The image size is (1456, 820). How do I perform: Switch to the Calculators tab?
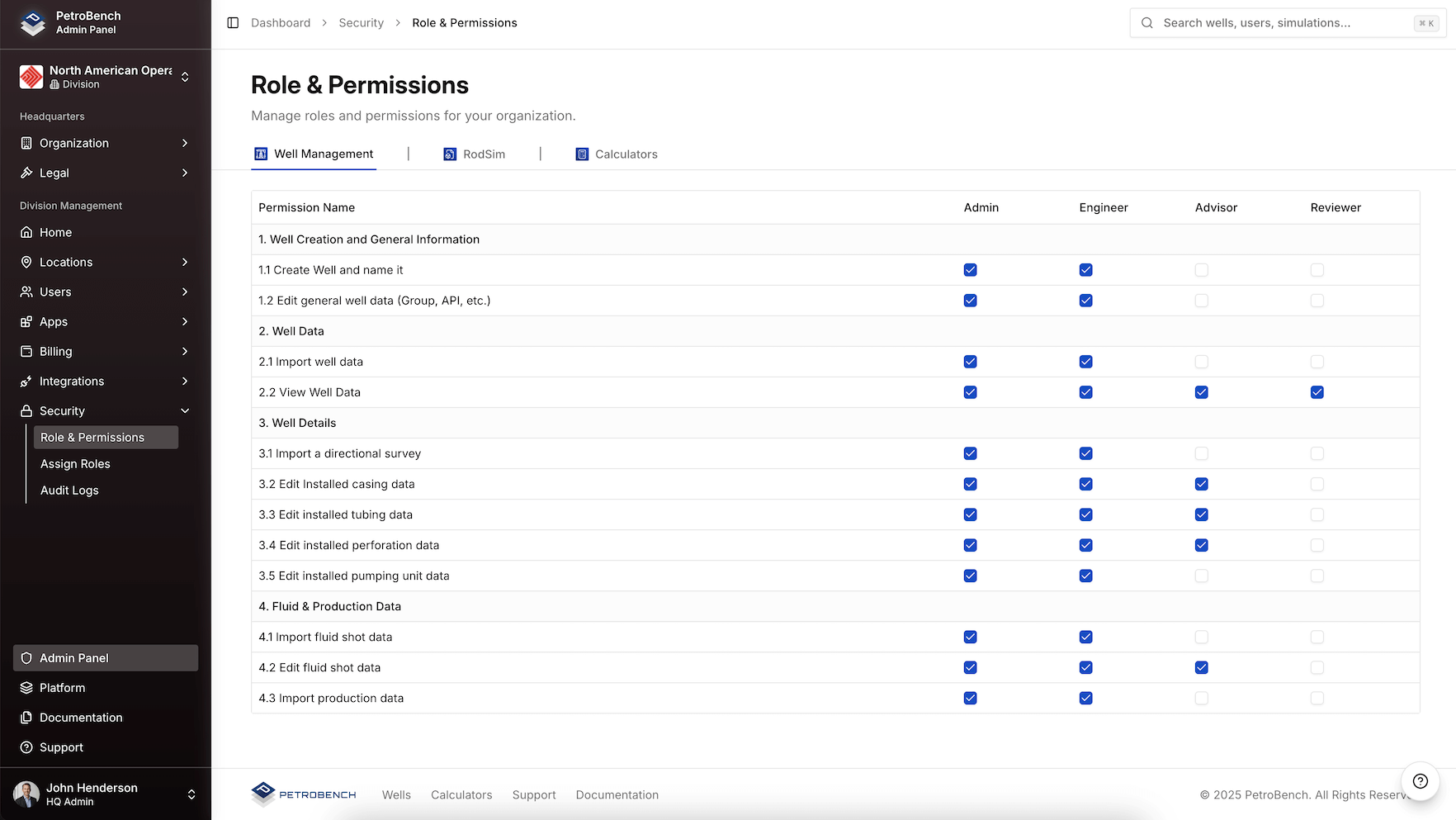click(617, 154)
